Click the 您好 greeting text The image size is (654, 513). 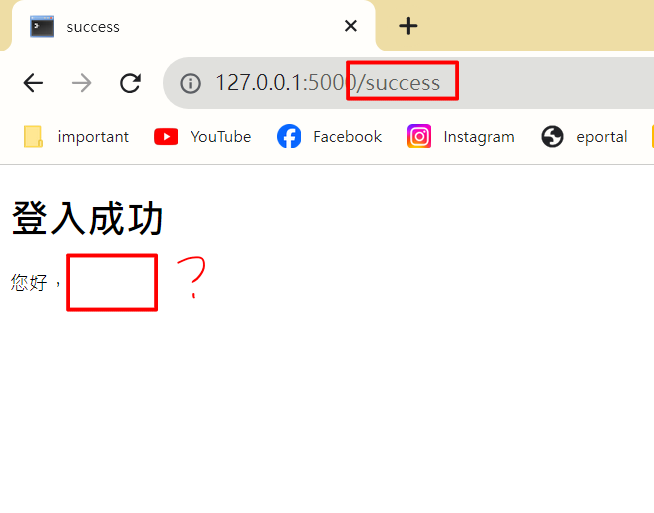29,282
